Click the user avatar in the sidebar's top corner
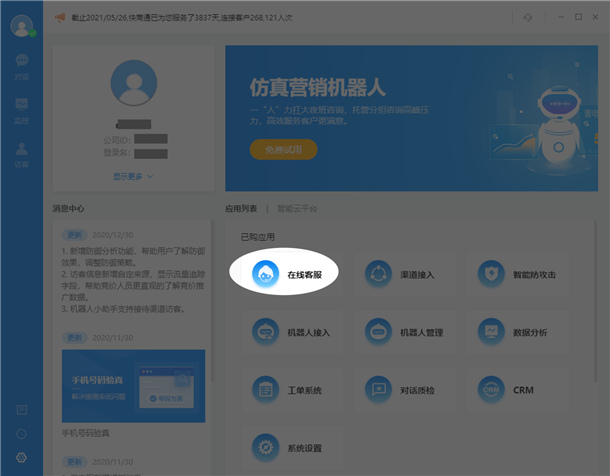Viewport: 610px width, 476px height. [x=21, y=25]
